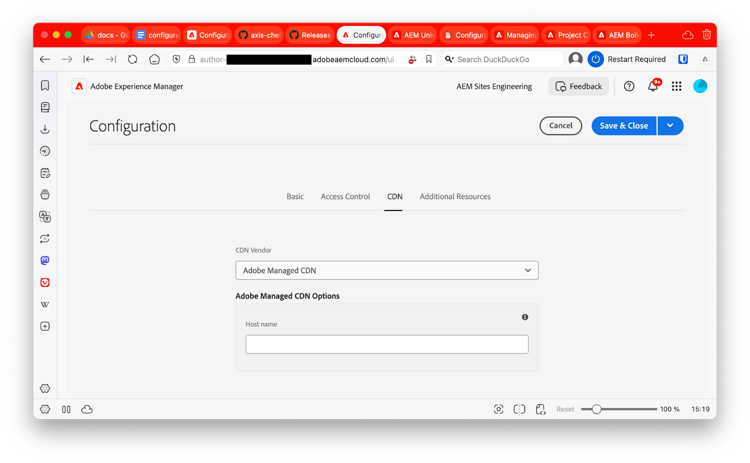This screenshot has height=463, width=750.
Task: Open the Notes panel
Action: (x=45, y=173)
